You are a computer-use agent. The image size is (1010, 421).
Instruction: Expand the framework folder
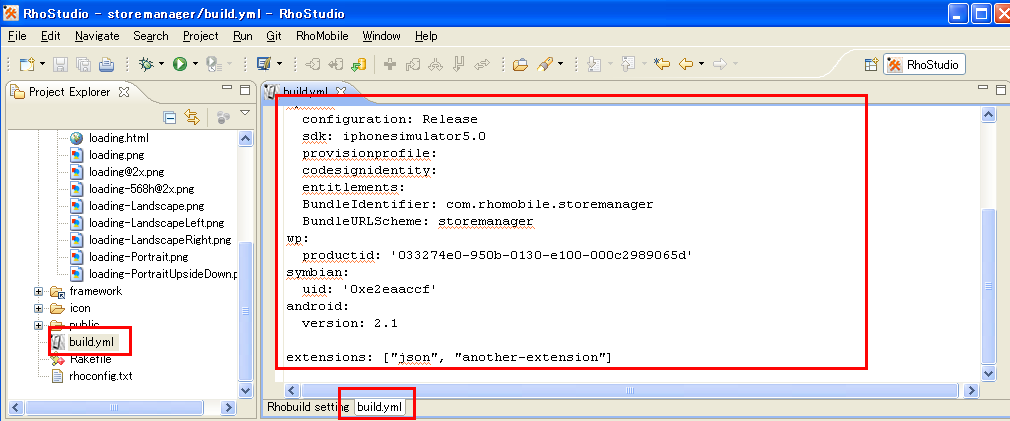39,291
